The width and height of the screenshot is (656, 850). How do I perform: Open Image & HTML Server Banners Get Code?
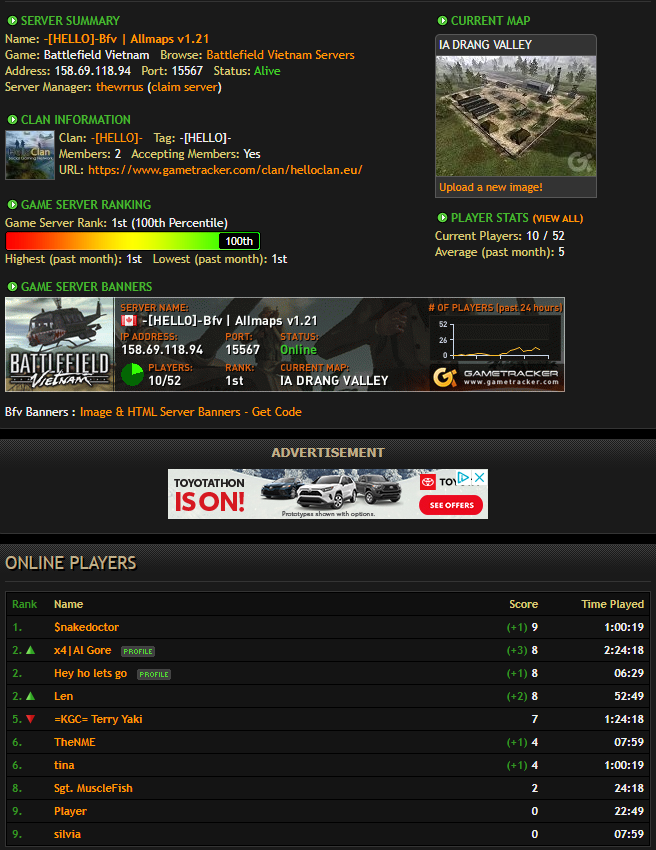(190, 412)
